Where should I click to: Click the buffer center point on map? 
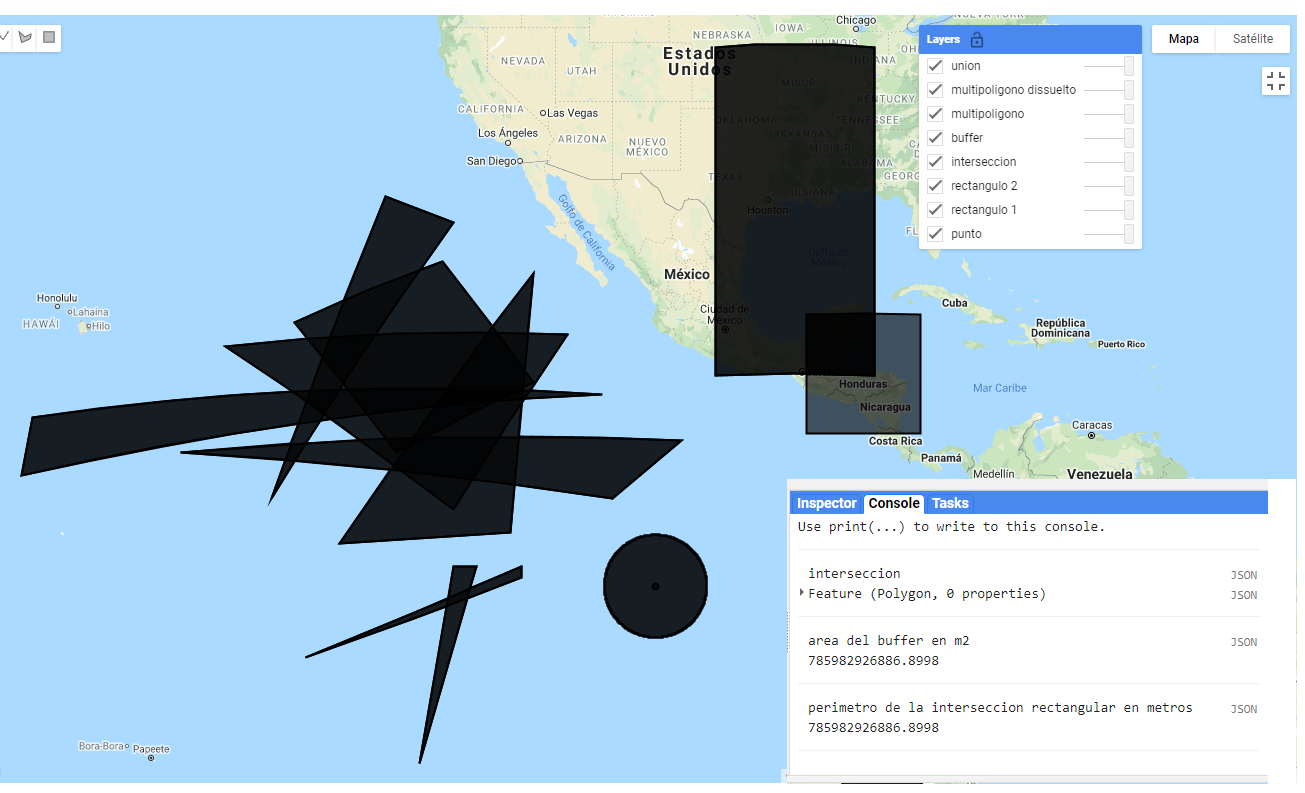655,586
